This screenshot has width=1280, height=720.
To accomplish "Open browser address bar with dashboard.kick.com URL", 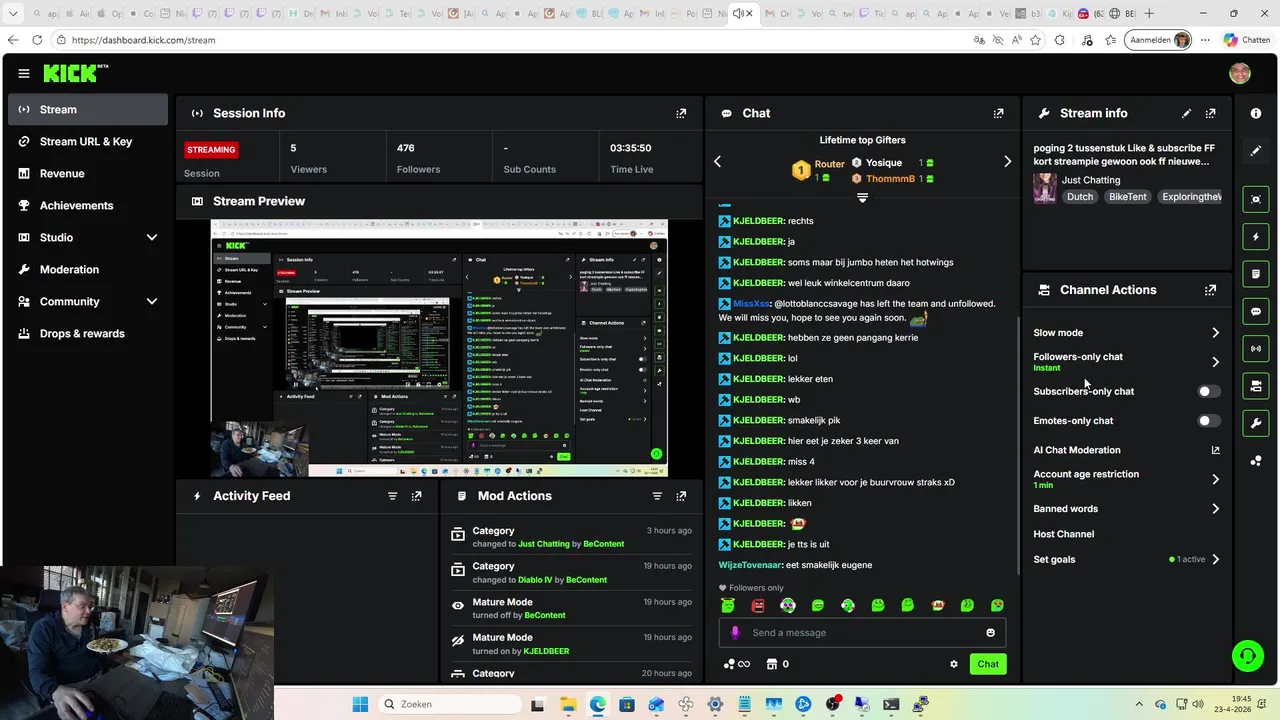I will point(510,40).
